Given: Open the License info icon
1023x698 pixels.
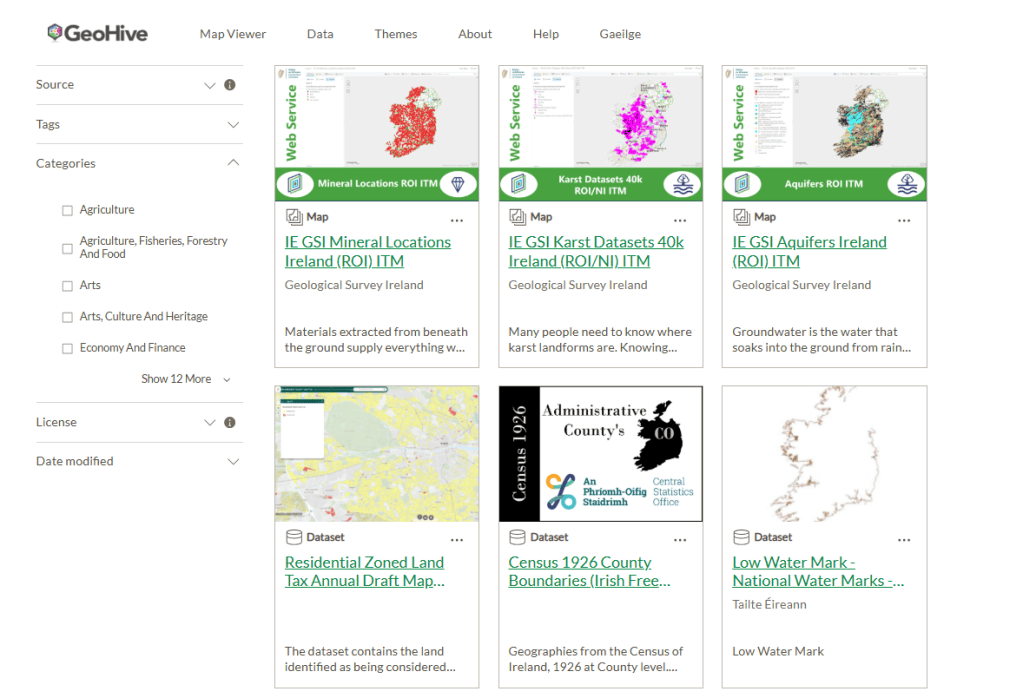Looking at the screenshot, I should tap(230, 423).
